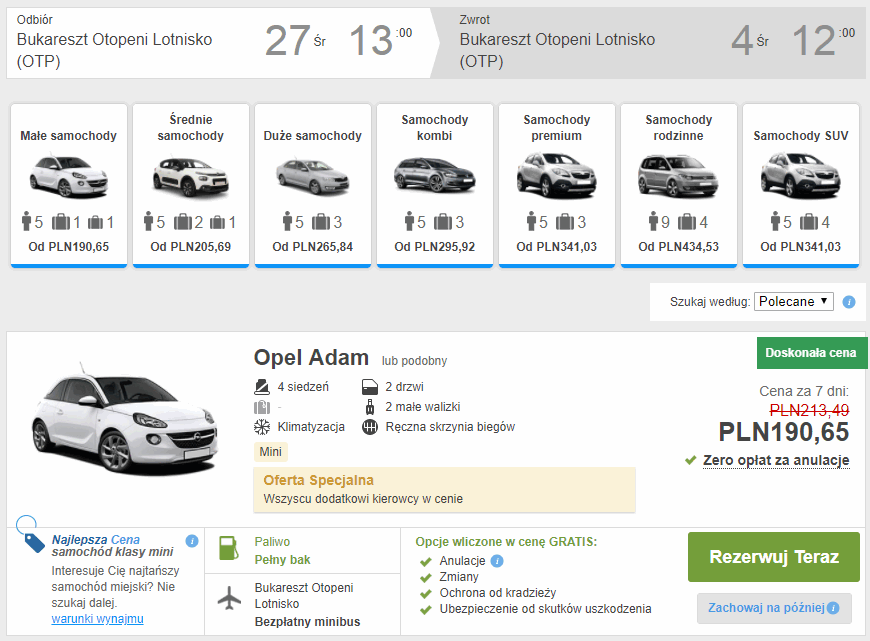Click Zero opłat za anulację link
870x641 pixels.
point(775,461)
